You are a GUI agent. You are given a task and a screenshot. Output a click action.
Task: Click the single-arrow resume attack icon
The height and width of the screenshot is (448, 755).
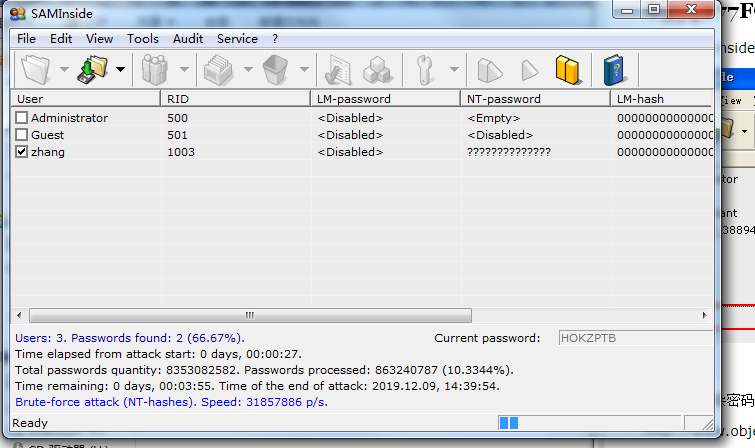tap(529, 70)
